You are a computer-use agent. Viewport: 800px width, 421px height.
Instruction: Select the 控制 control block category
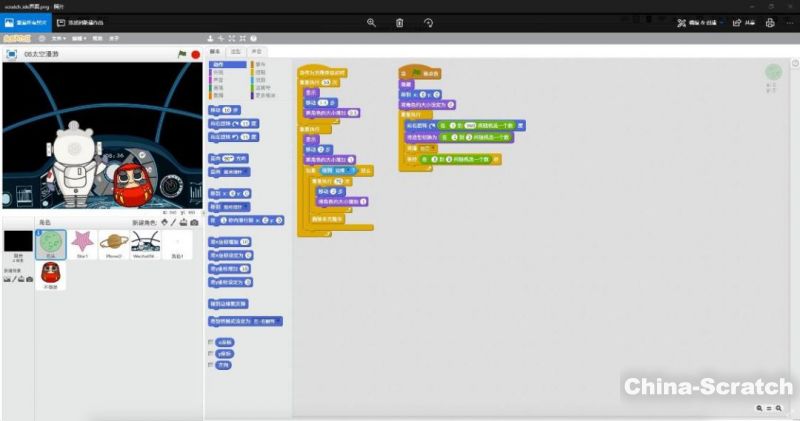tap(260, 72)
